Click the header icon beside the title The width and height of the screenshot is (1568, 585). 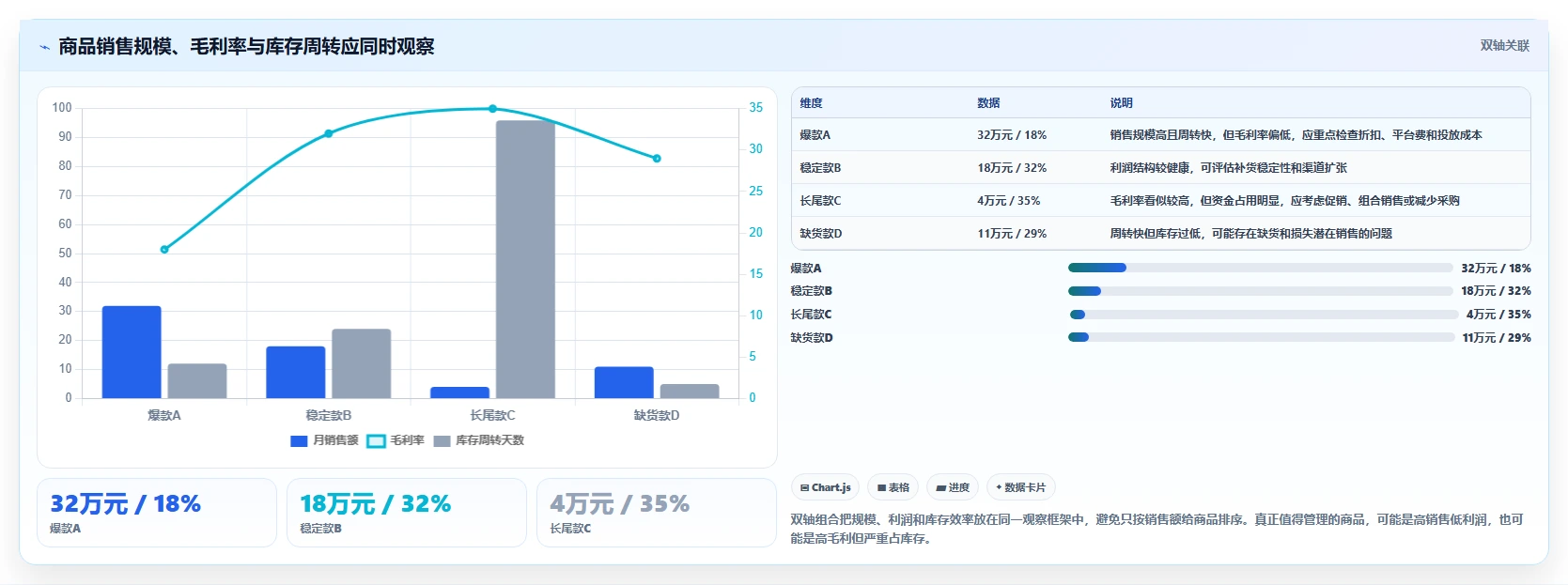point(44,47)
